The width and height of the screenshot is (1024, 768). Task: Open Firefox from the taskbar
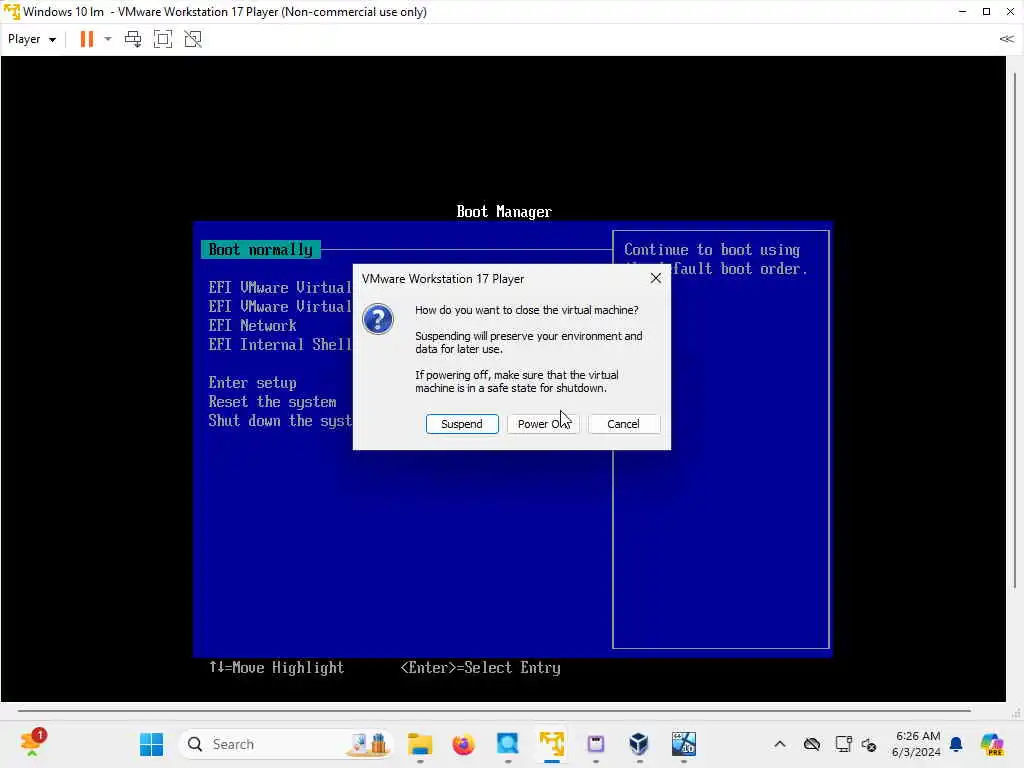(x=464, y=744)
